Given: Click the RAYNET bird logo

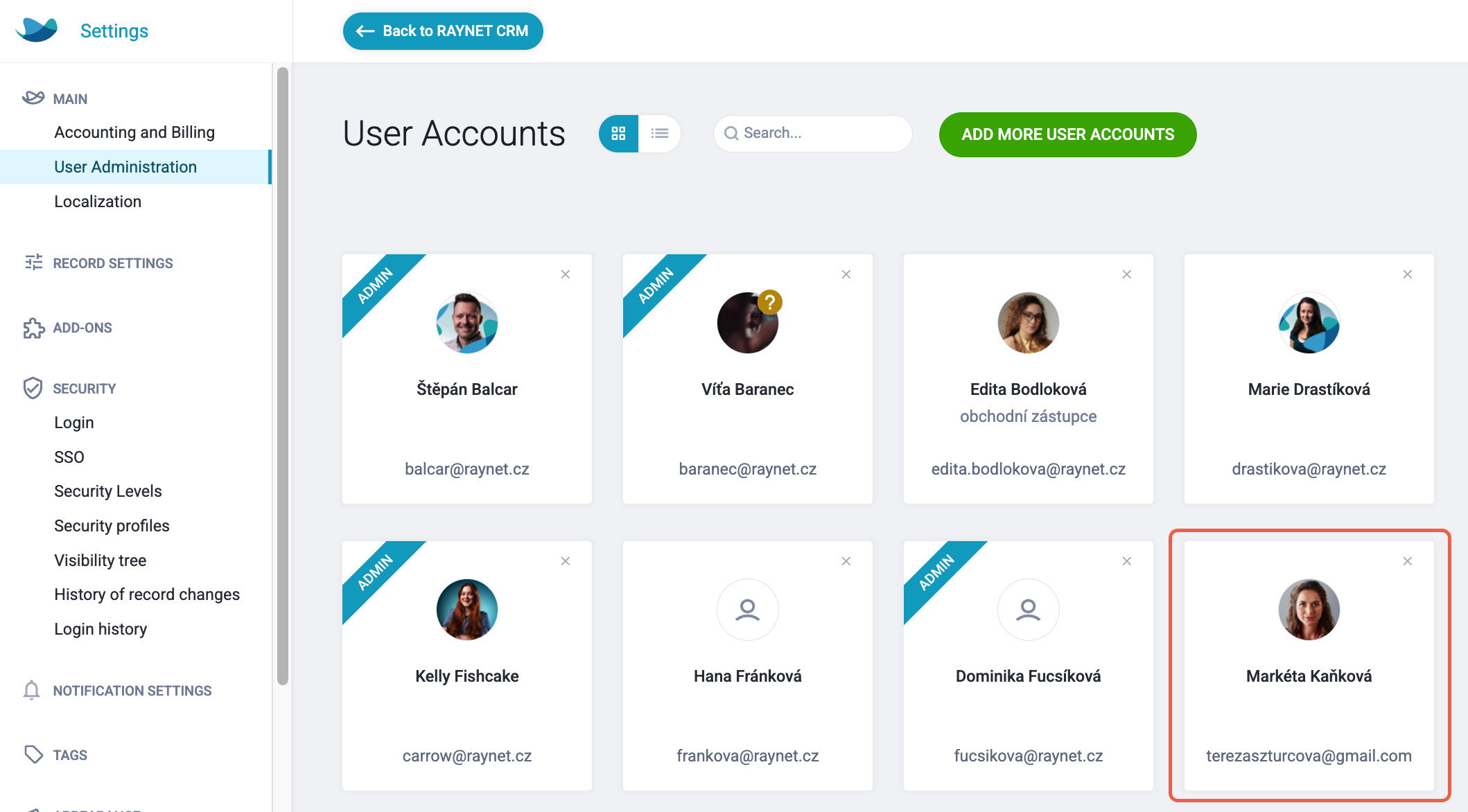Looking at the screenshot, I should (37, 30).
